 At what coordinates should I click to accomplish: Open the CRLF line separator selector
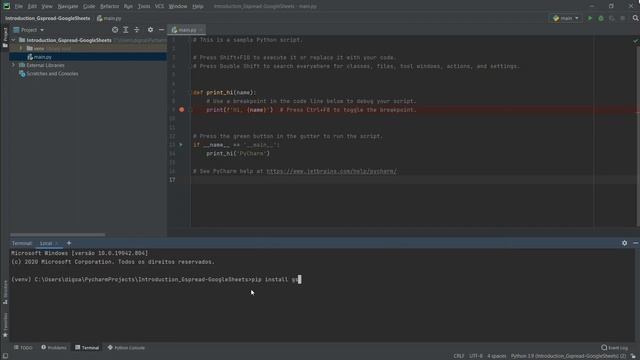click(x=459, y=356)
